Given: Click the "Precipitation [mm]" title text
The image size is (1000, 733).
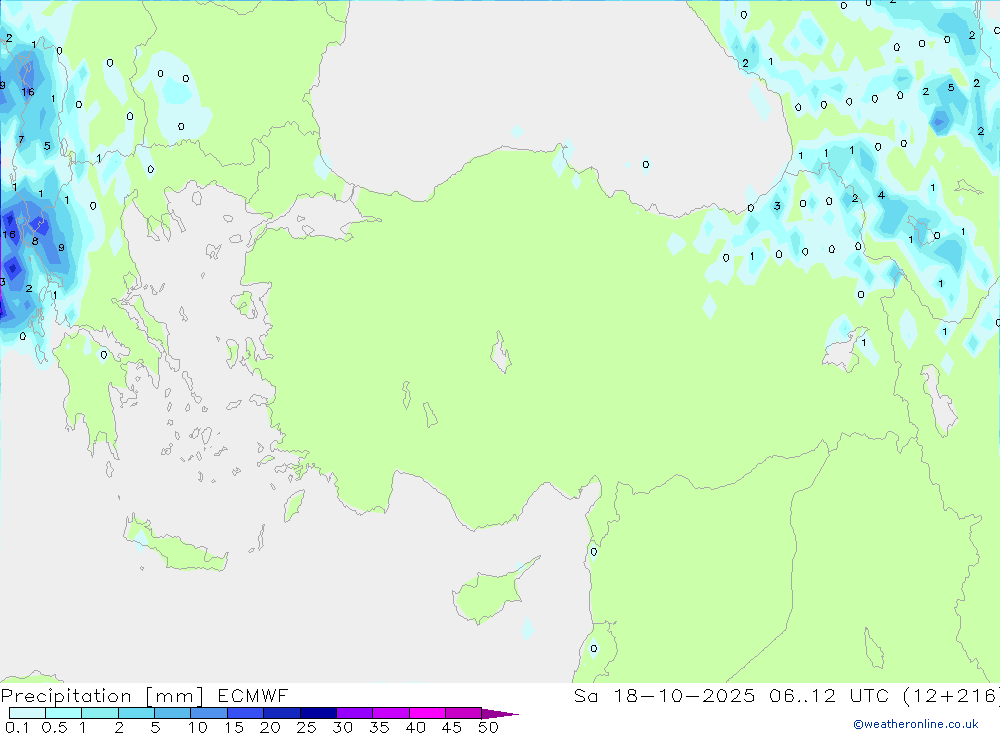Looking at the screenshot, I should (102, 696).
